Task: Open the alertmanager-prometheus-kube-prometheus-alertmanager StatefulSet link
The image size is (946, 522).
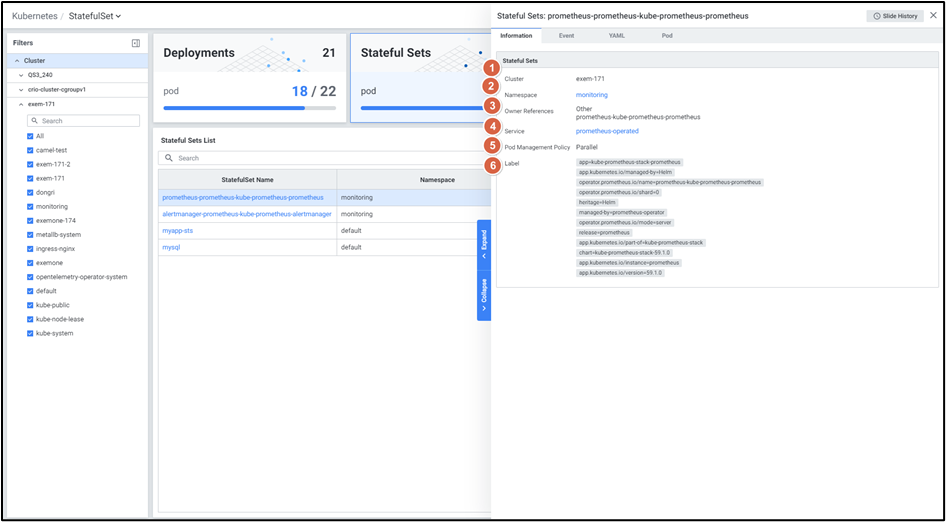Action: click(246, 214)
